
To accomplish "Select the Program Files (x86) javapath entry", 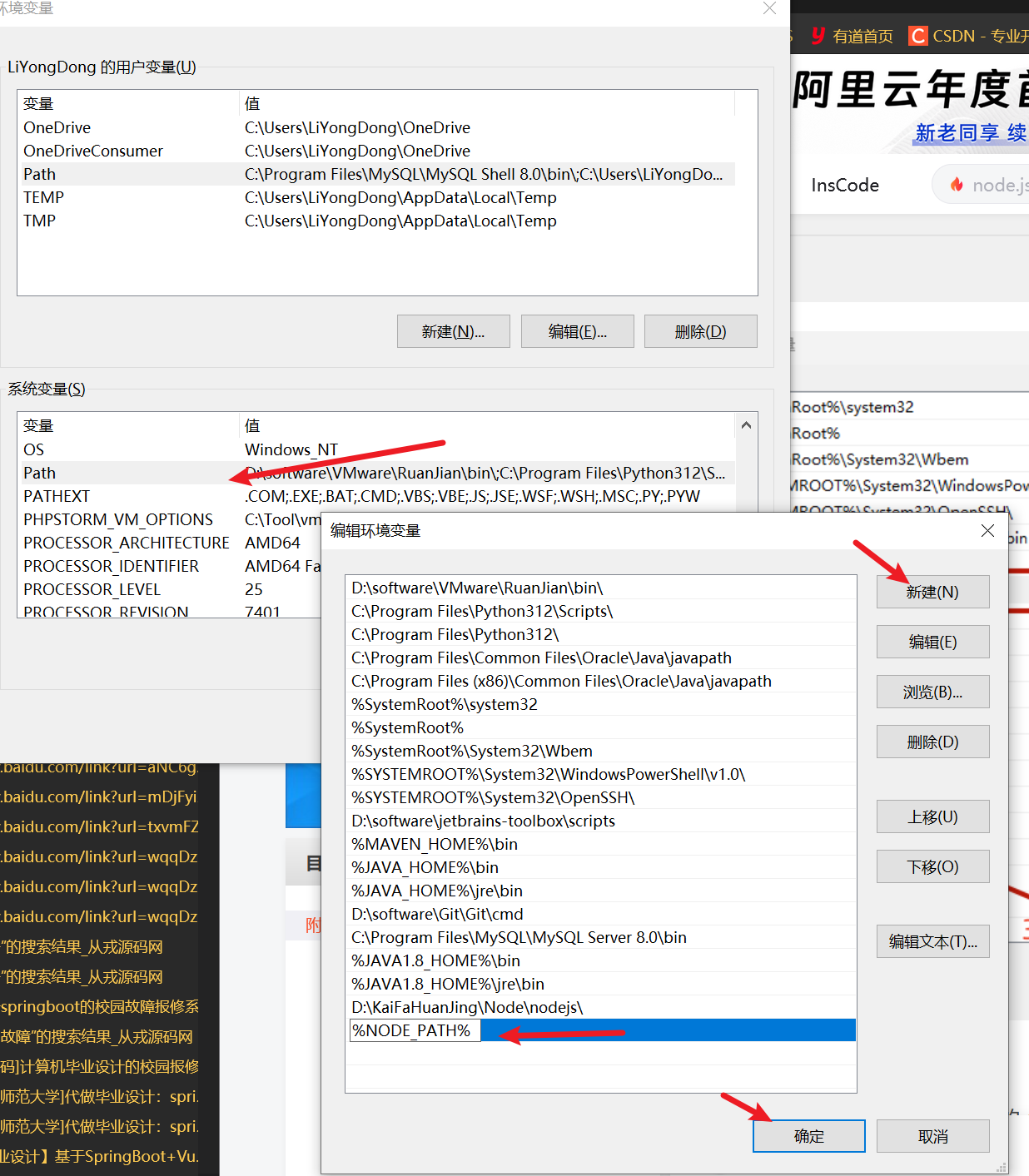I will point(600,681).
